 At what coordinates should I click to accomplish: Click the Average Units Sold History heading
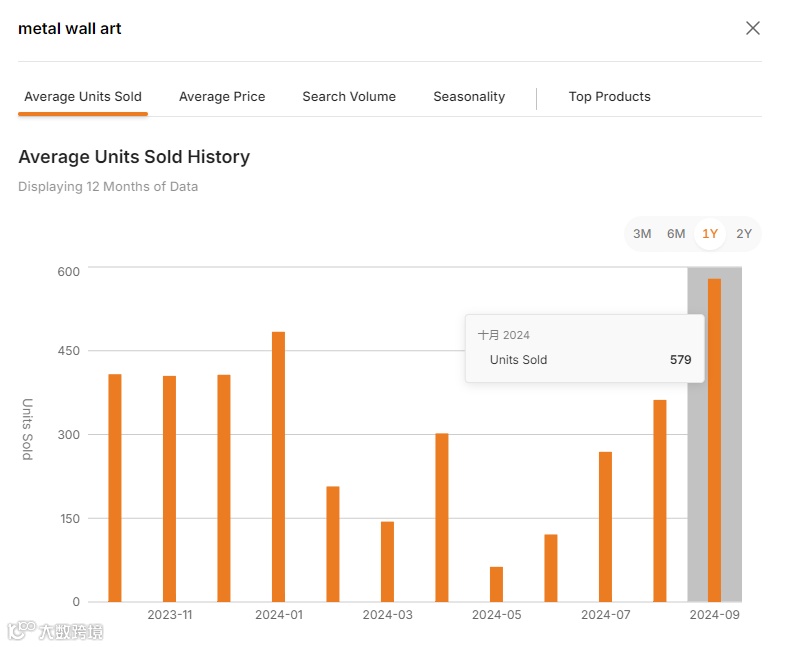134,157
